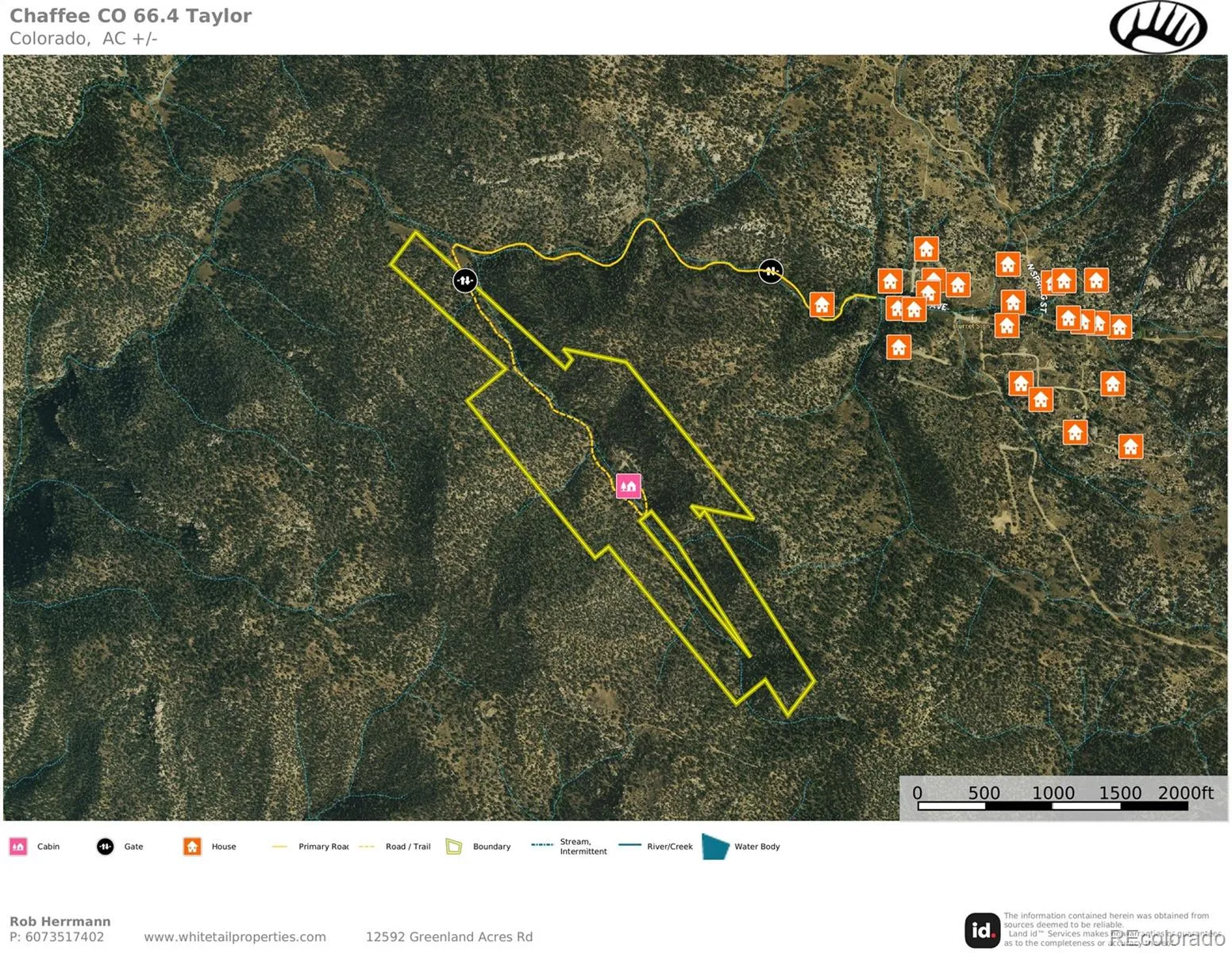Click the pink cabin marker on the map
This screenshot has height=953, width=1232.
[628, 485]
